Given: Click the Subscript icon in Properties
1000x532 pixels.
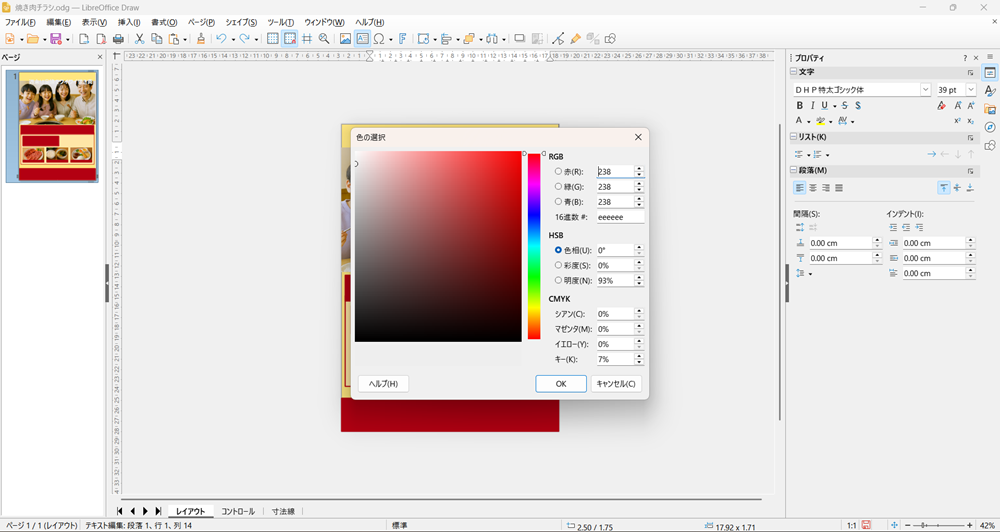Looking at the screenshot, I should coord(971,121).
